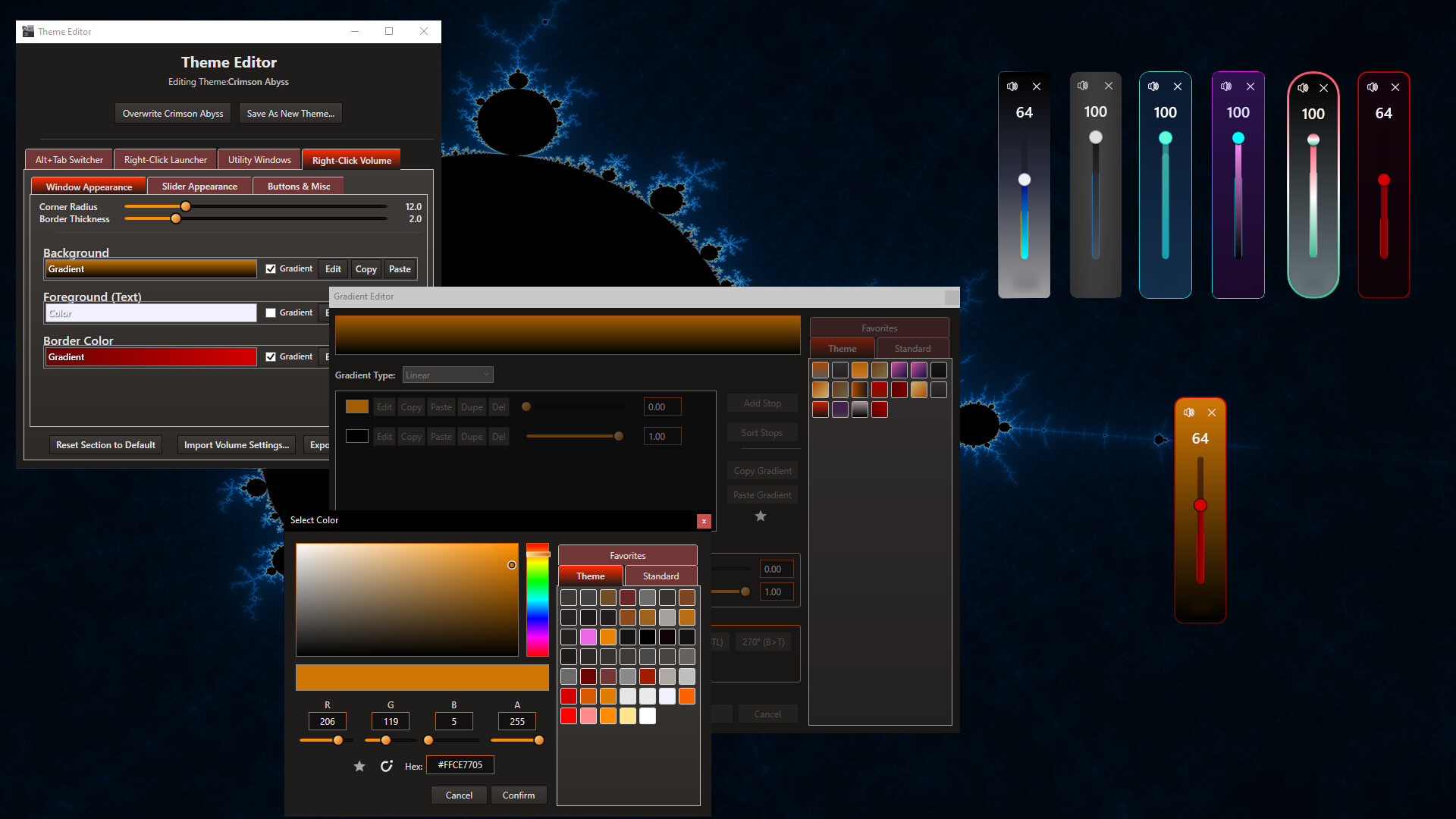
Task: Mute the cyan 100 volume slider
Action: [x=1153, y=86]
